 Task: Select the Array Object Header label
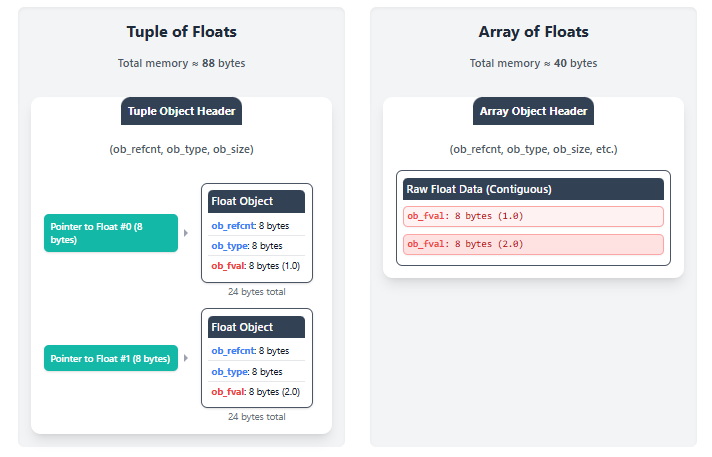coord(533,111)
